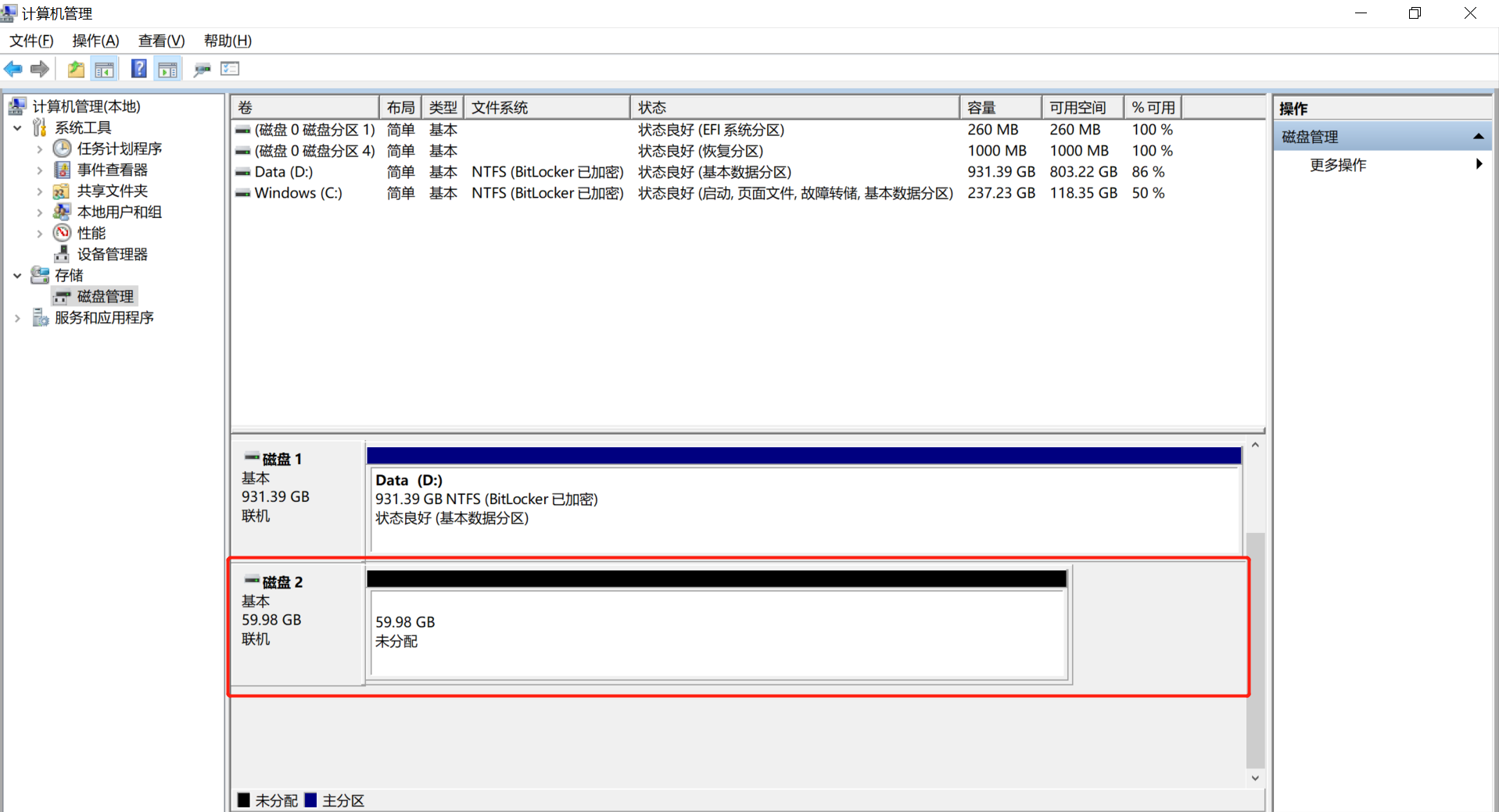Click the Forward arrow toolbar icon
The image size is (1499, 812).
40,69
